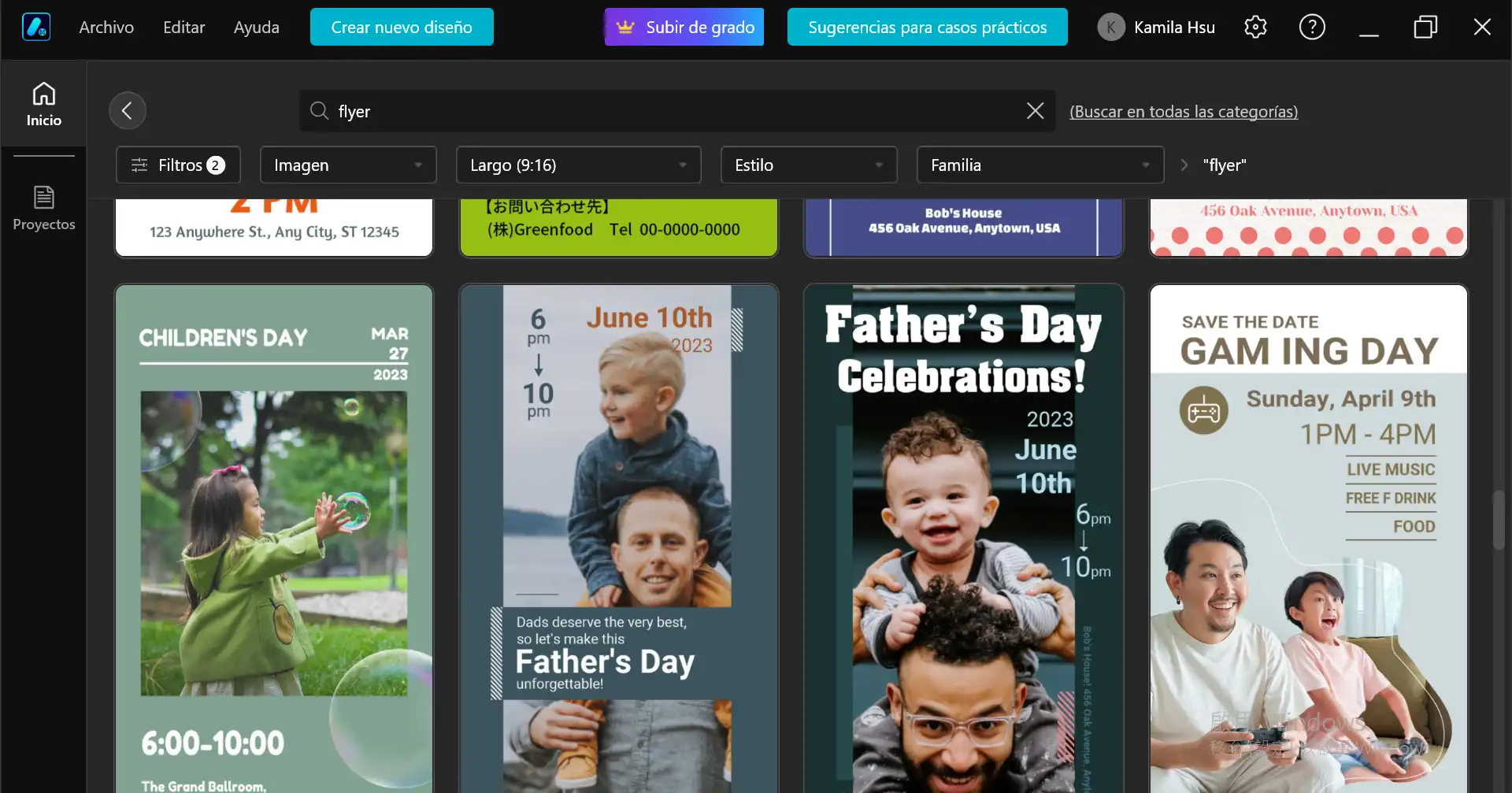
Task: Open the Filtros button
Action: (x=178, y=165)
